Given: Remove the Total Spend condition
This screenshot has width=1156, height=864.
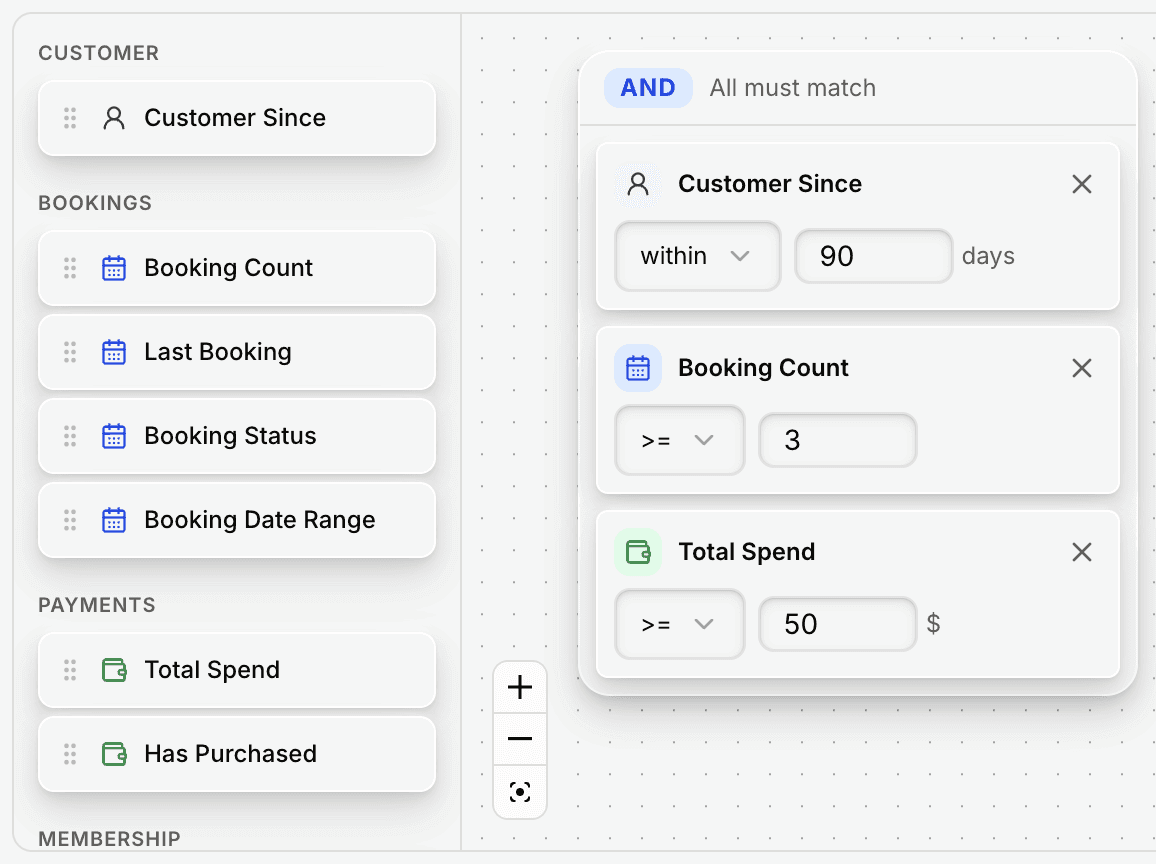Looking at the screenshot, I should pyautogui.click(x=1082, y=552).
